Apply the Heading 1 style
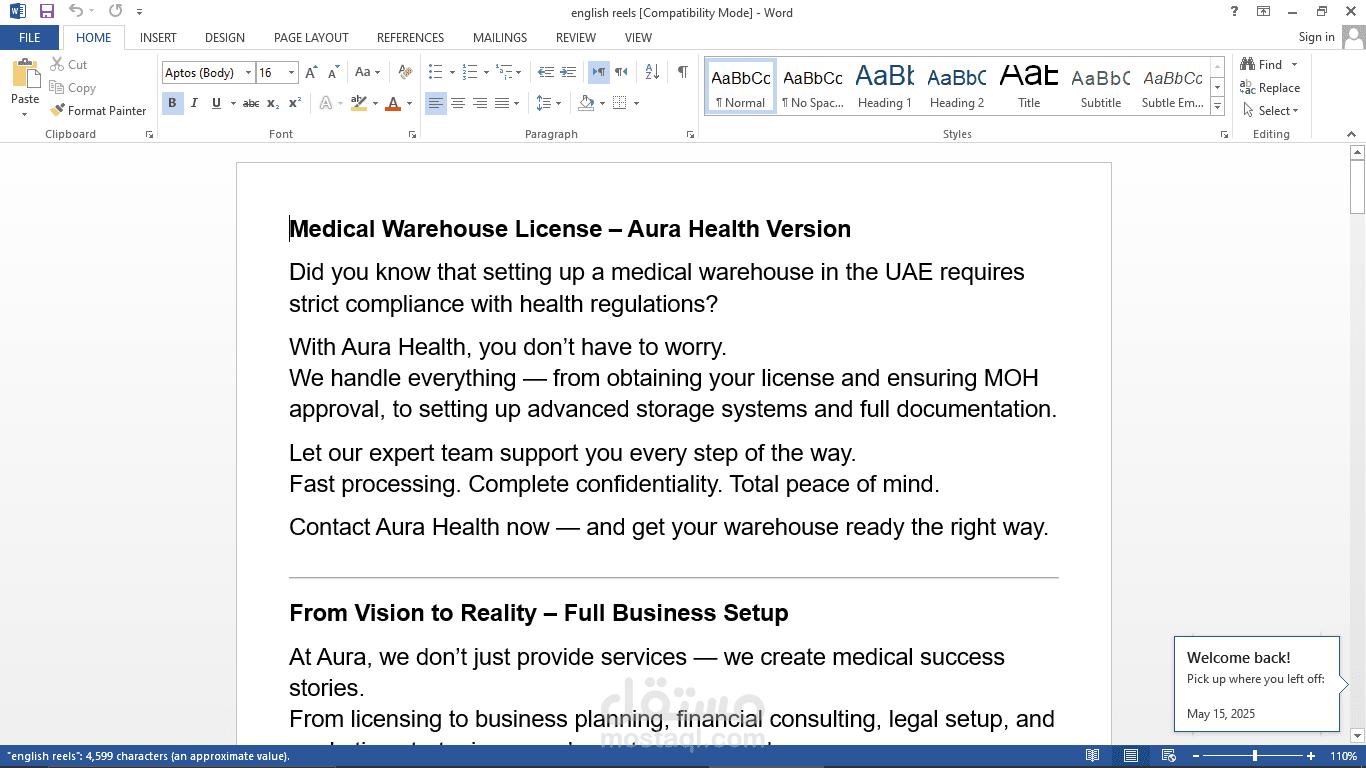The height and width of the screenshot is (768, 1366). coord(885,86)
